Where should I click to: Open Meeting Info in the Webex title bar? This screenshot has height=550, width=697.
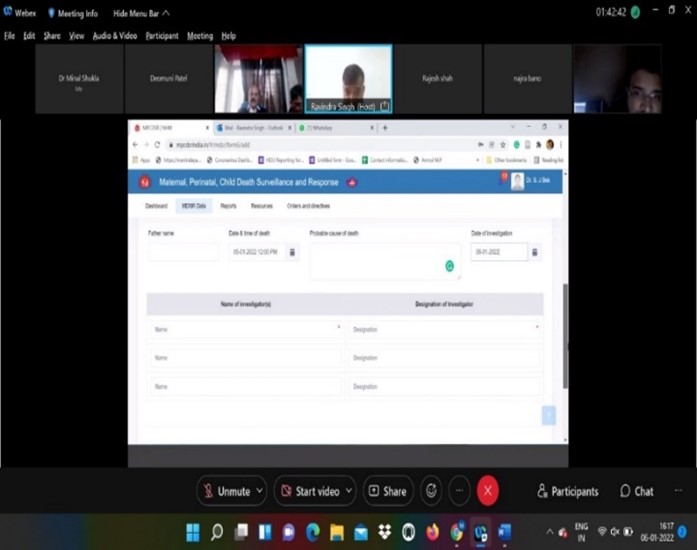(x=72, y=13)
